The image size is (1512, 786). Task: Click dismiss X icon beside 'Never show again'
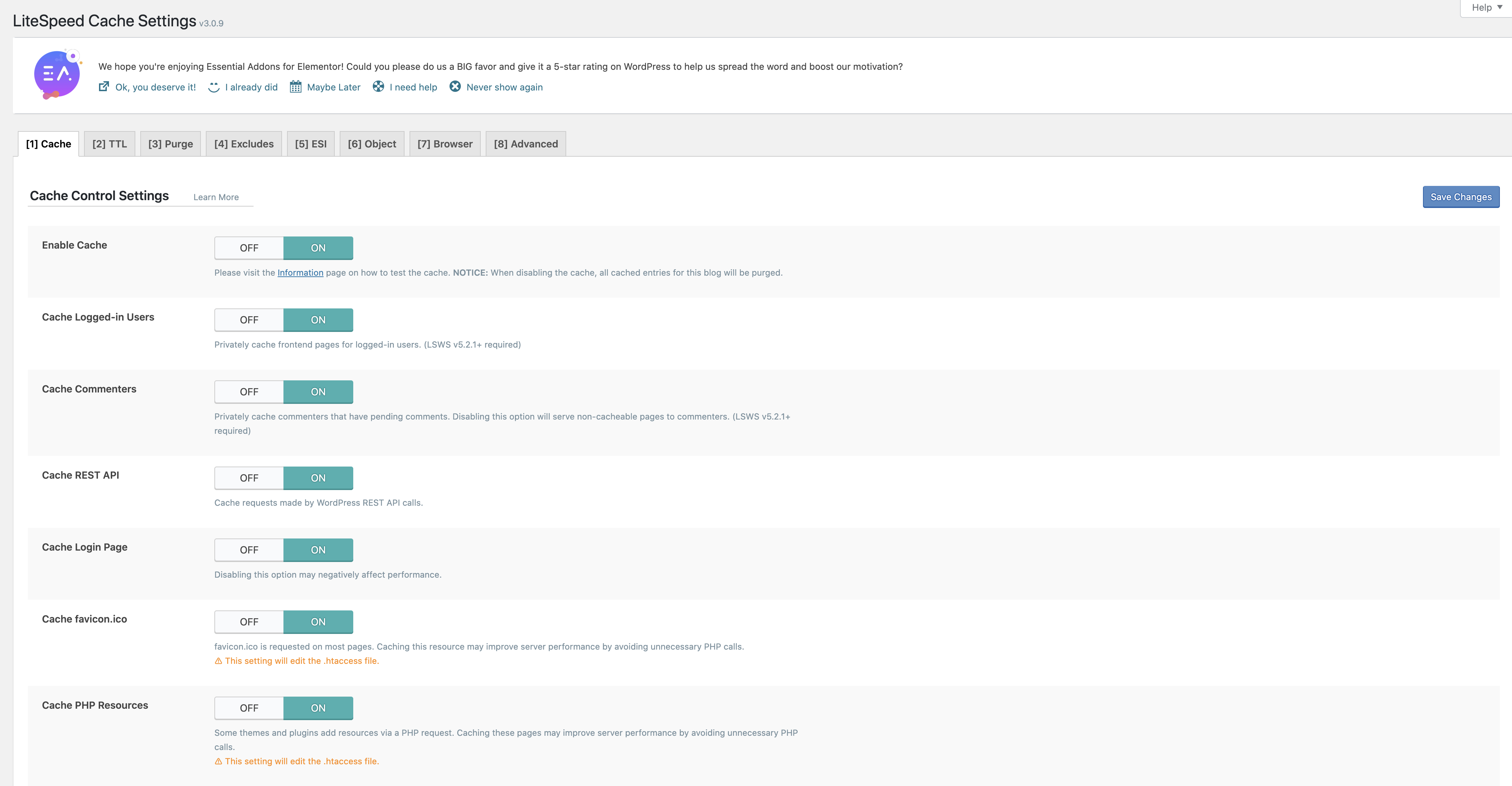click(x=455, y=87)
